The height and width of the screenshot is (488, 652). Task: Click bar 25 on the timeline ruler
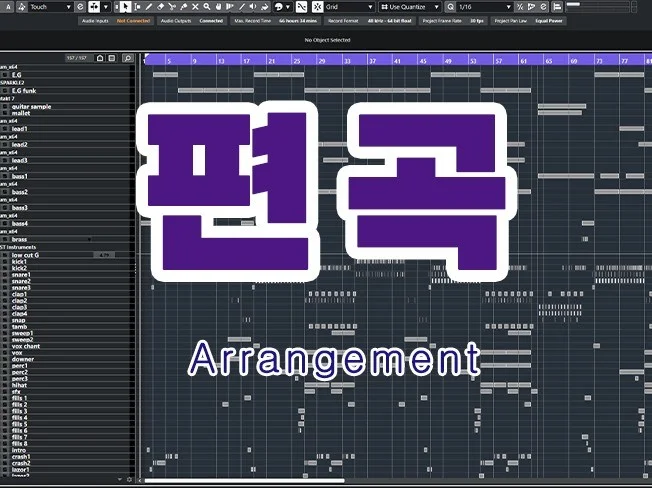(x=297, y=60)
